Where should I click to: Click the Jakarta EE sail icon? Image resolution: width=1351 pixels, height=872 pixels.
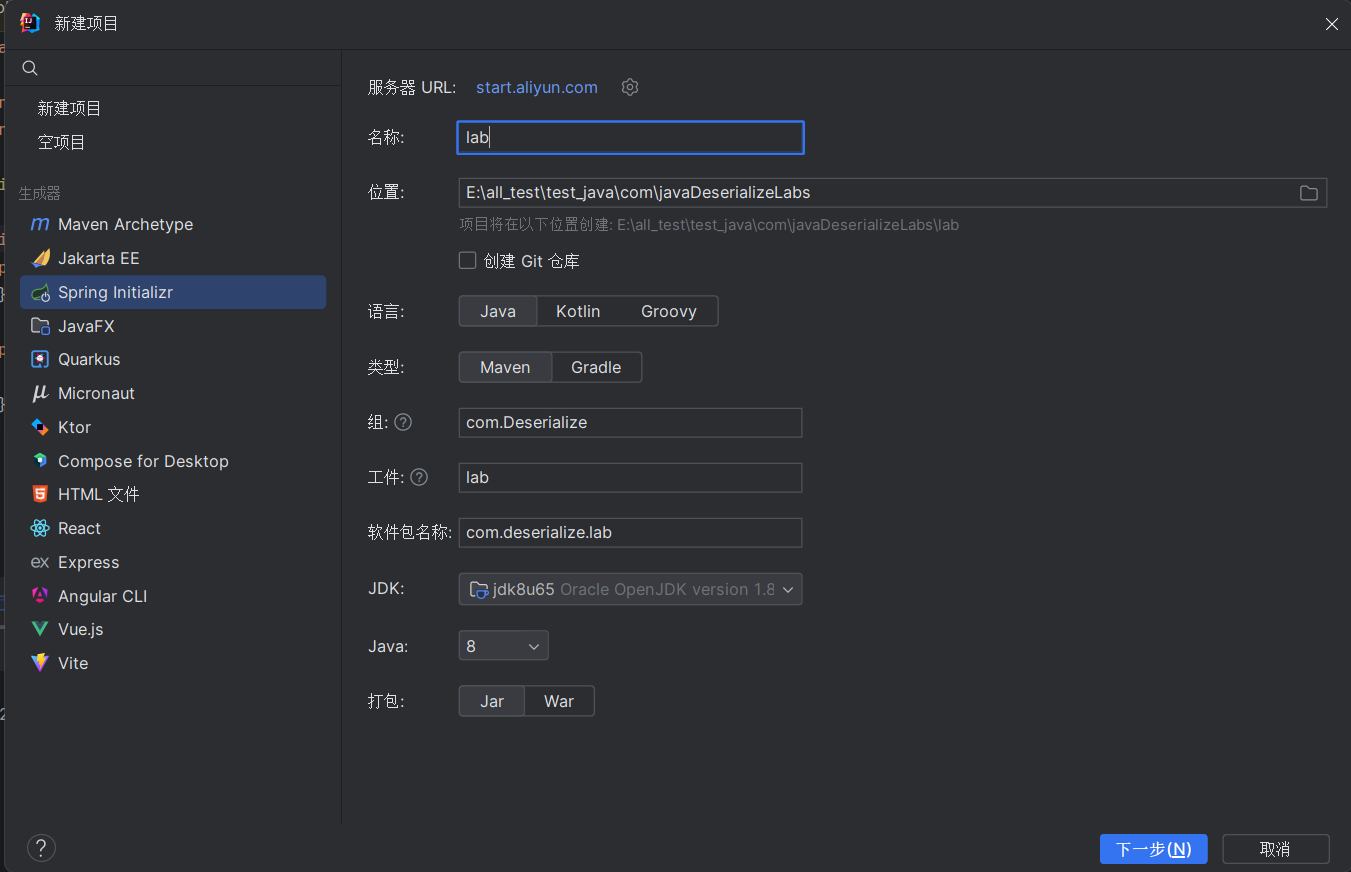click(x=40, y=258)
